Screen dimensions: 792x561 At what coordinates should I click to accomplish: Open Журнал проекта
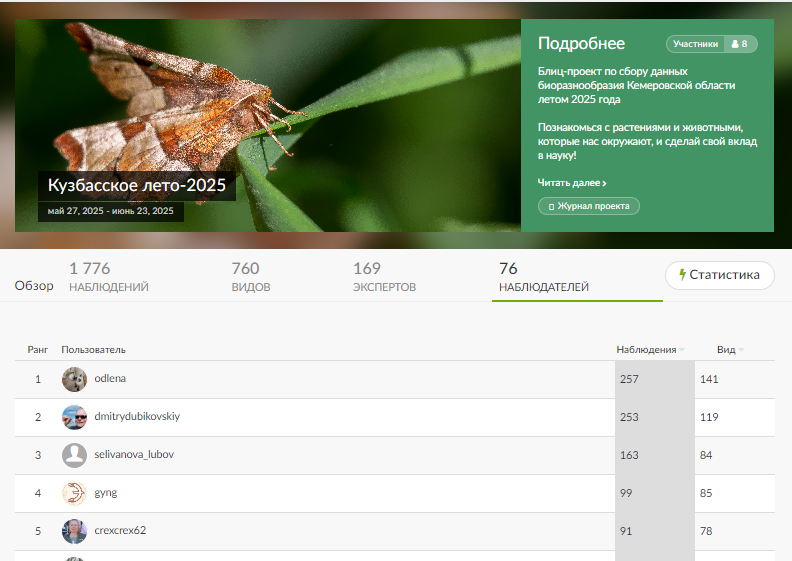pyautogui.click(x=588, y=206)
